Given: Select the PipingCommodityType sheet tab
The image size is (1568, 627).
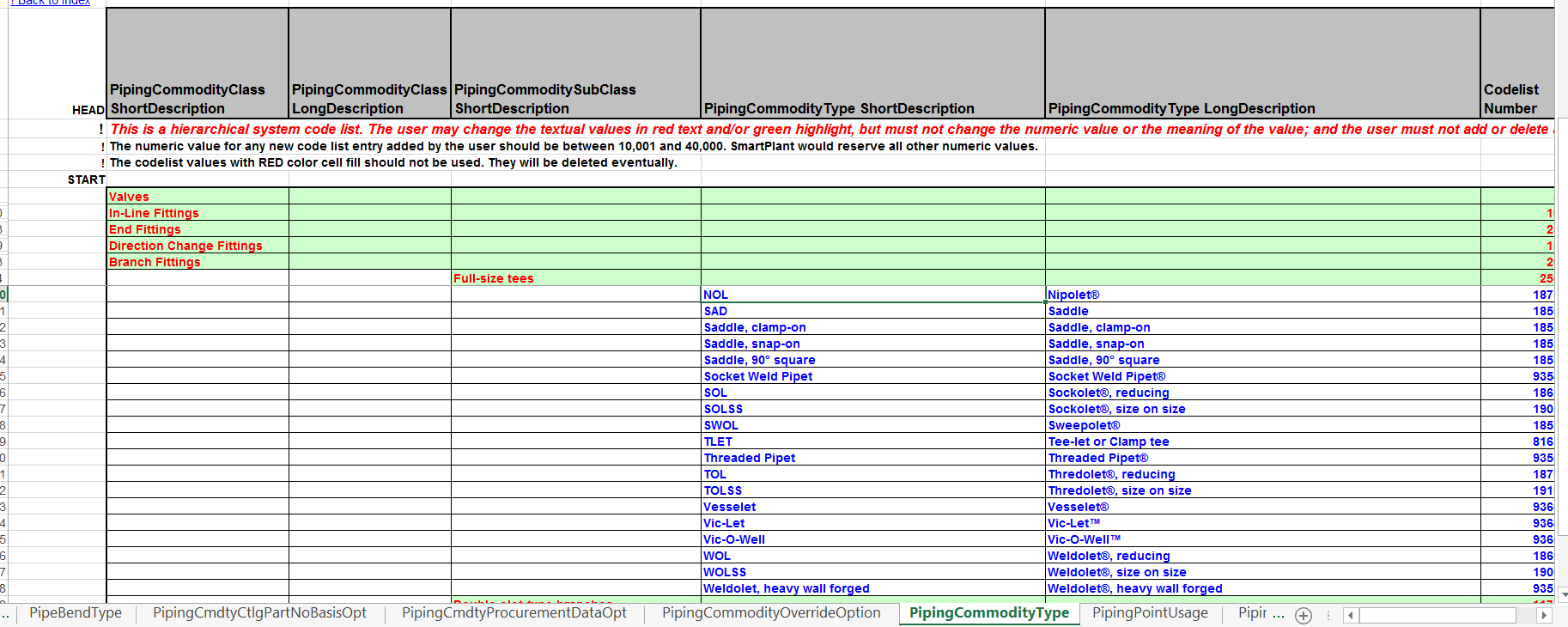Looking at the screenshot, I should tap(989, 613).
